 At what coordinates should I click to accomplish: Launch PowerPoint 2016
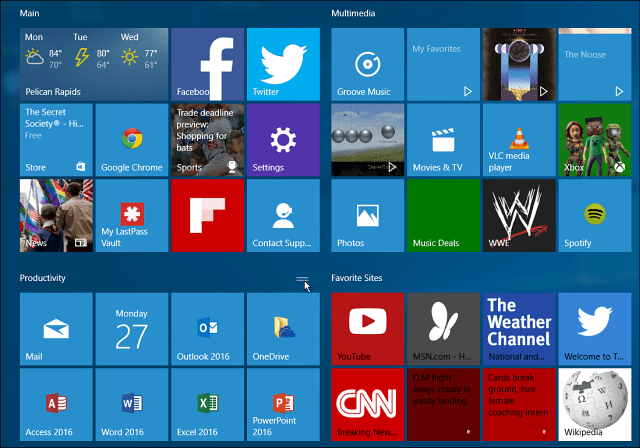283,404
